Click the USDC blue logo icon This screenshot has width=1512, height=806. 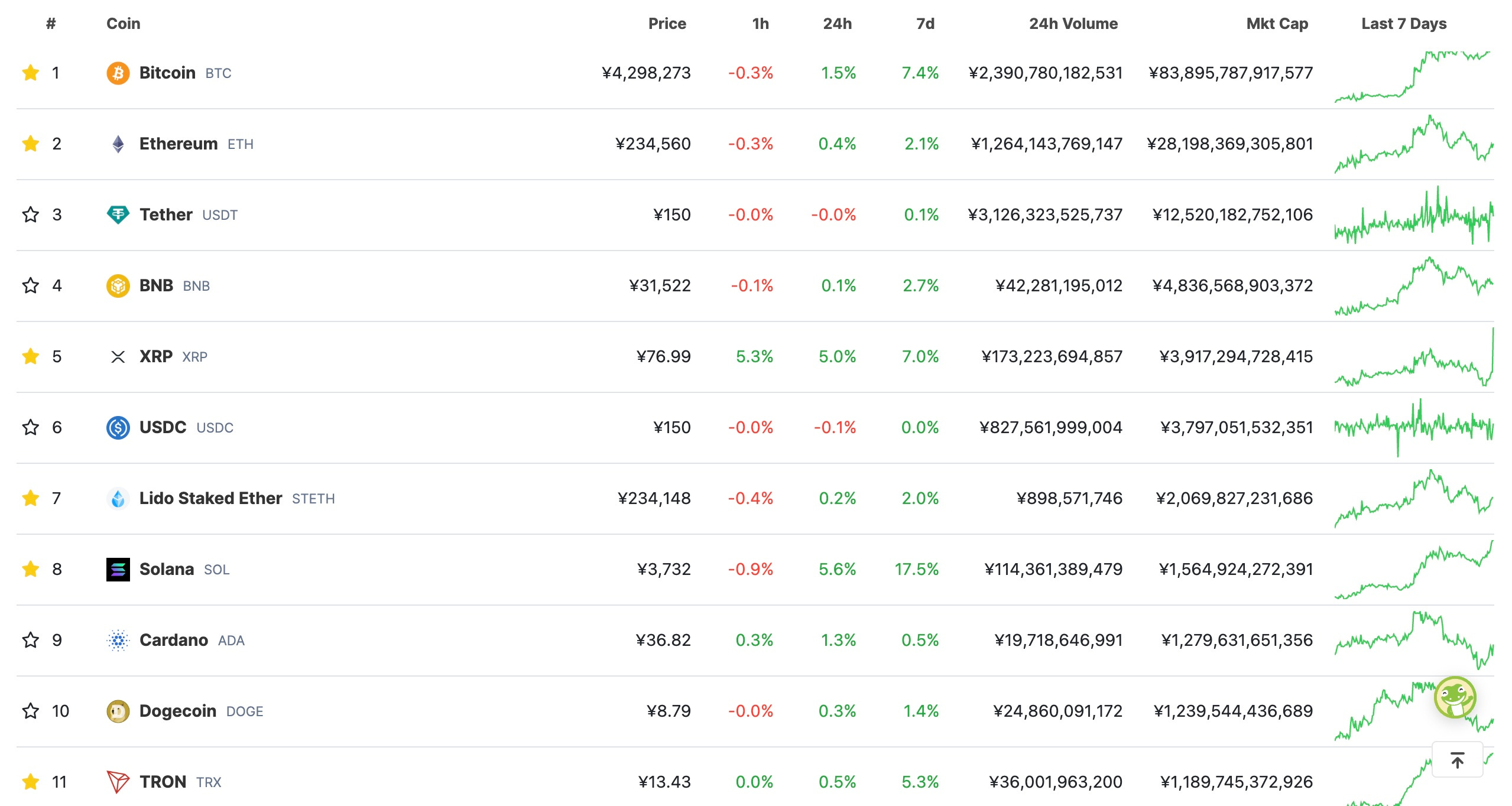coord(118,428)
